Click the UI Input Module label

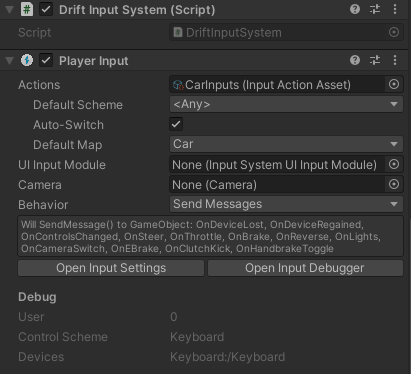pyautogui.click(x=62, y=165)
